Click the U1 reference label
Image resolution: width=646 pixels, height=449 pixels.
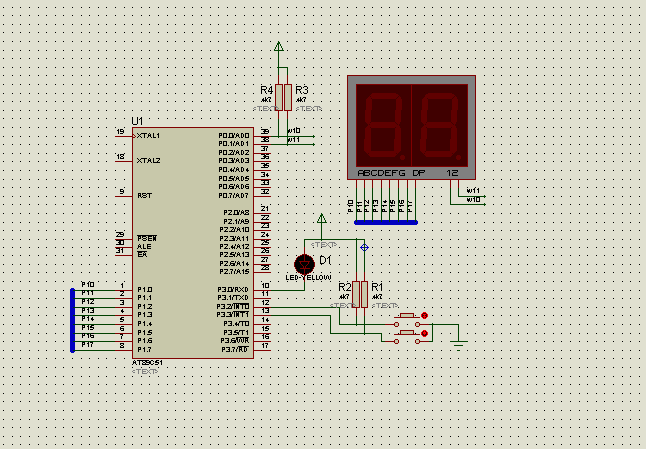[x=137, y=121]
